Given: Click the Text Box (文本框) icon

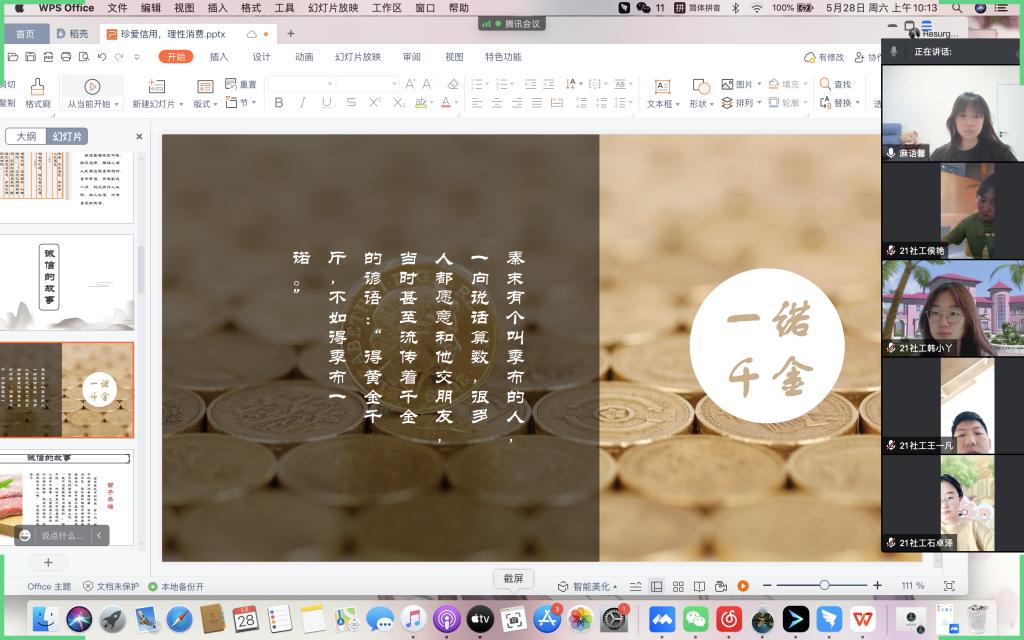Looking at the screenshot, I should (661, 87).
